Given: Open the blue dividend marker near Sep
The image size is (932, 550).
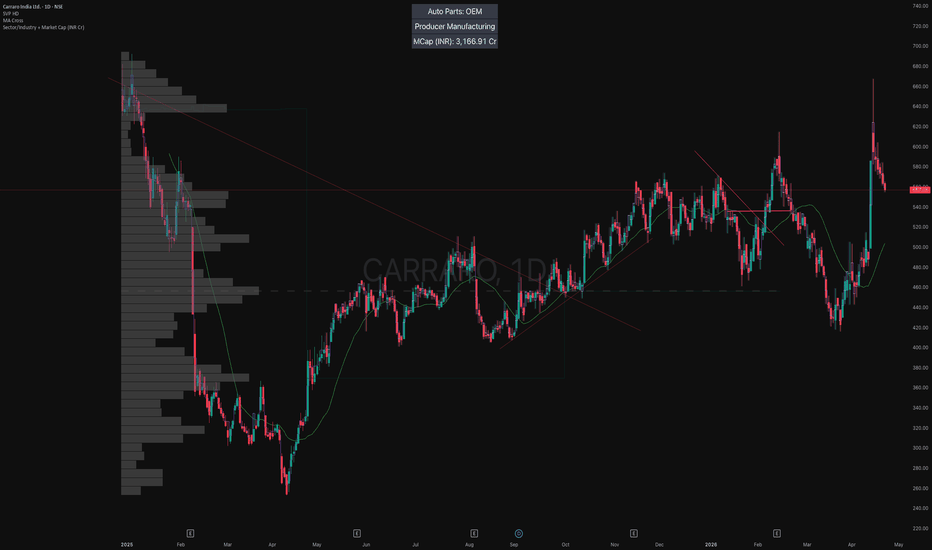Looking at the screenshot, I should [x=518, y=533].
